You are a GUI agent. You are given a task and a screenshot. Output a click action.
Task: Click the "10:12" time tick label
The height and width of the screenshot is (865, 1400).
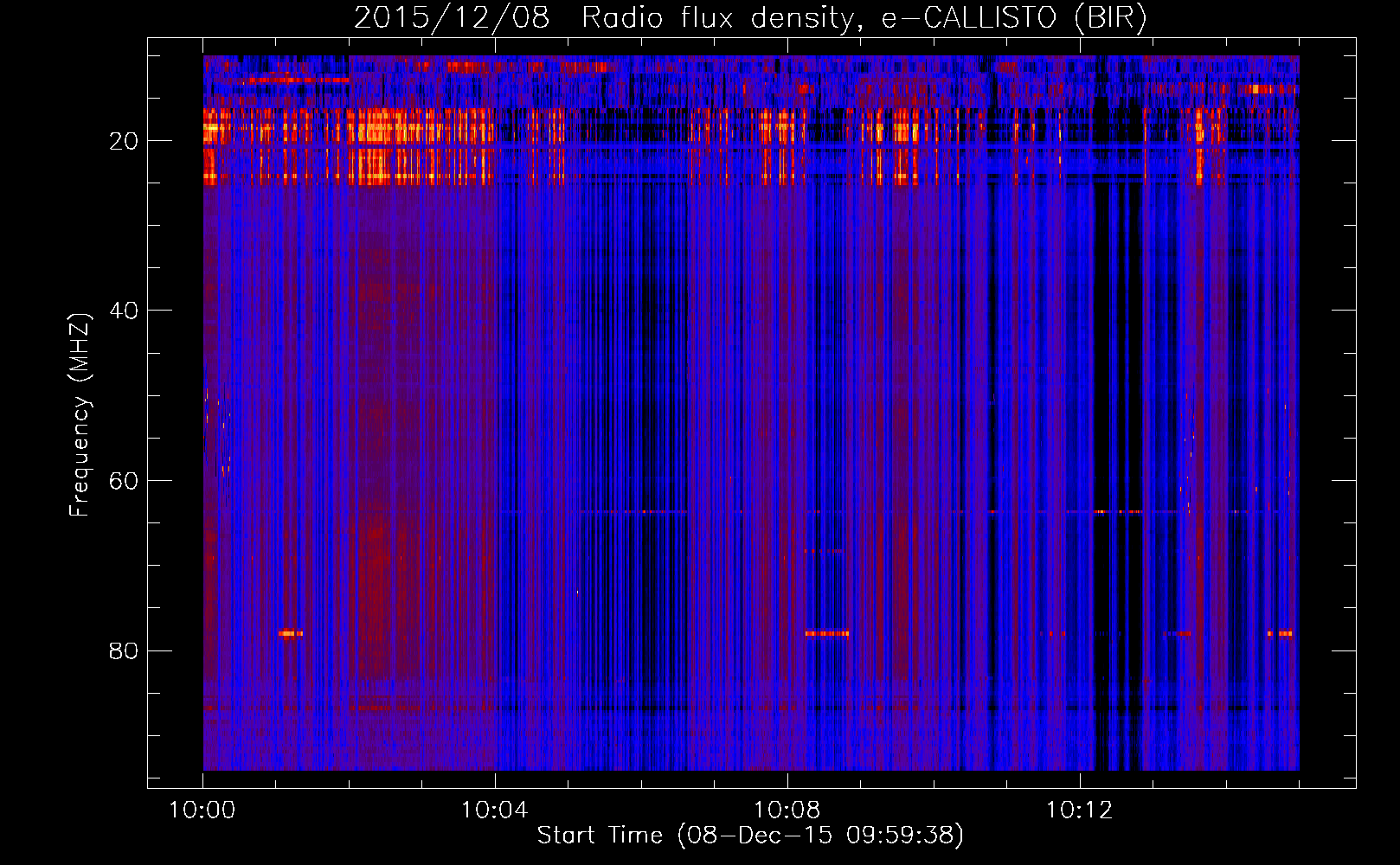pyautogui.click(x=1079, y=811)
